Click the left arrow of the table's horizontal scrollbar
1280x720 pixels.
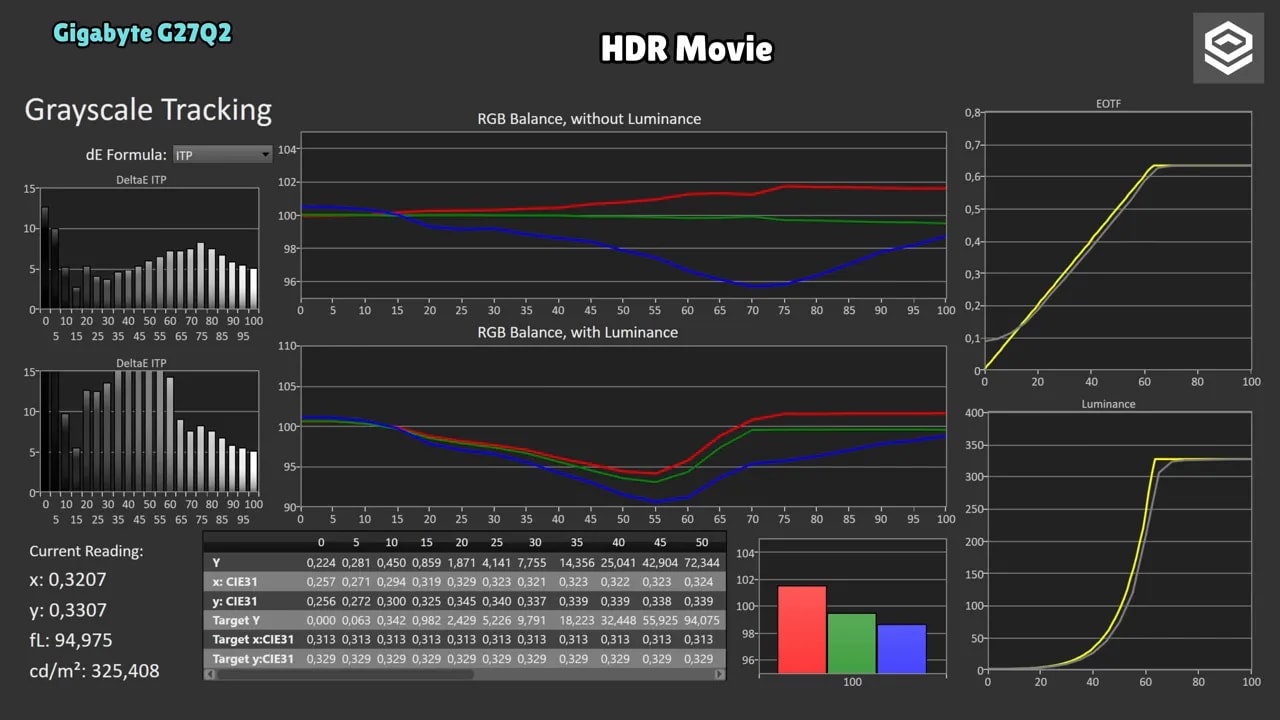coord(208,675)
